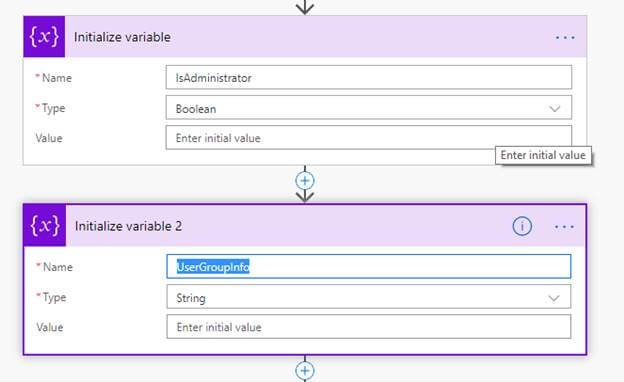The height and width of the screenshot is (382, 624).
Task: Click the Initialize variable 2 action icon
Action: [45, 226]
